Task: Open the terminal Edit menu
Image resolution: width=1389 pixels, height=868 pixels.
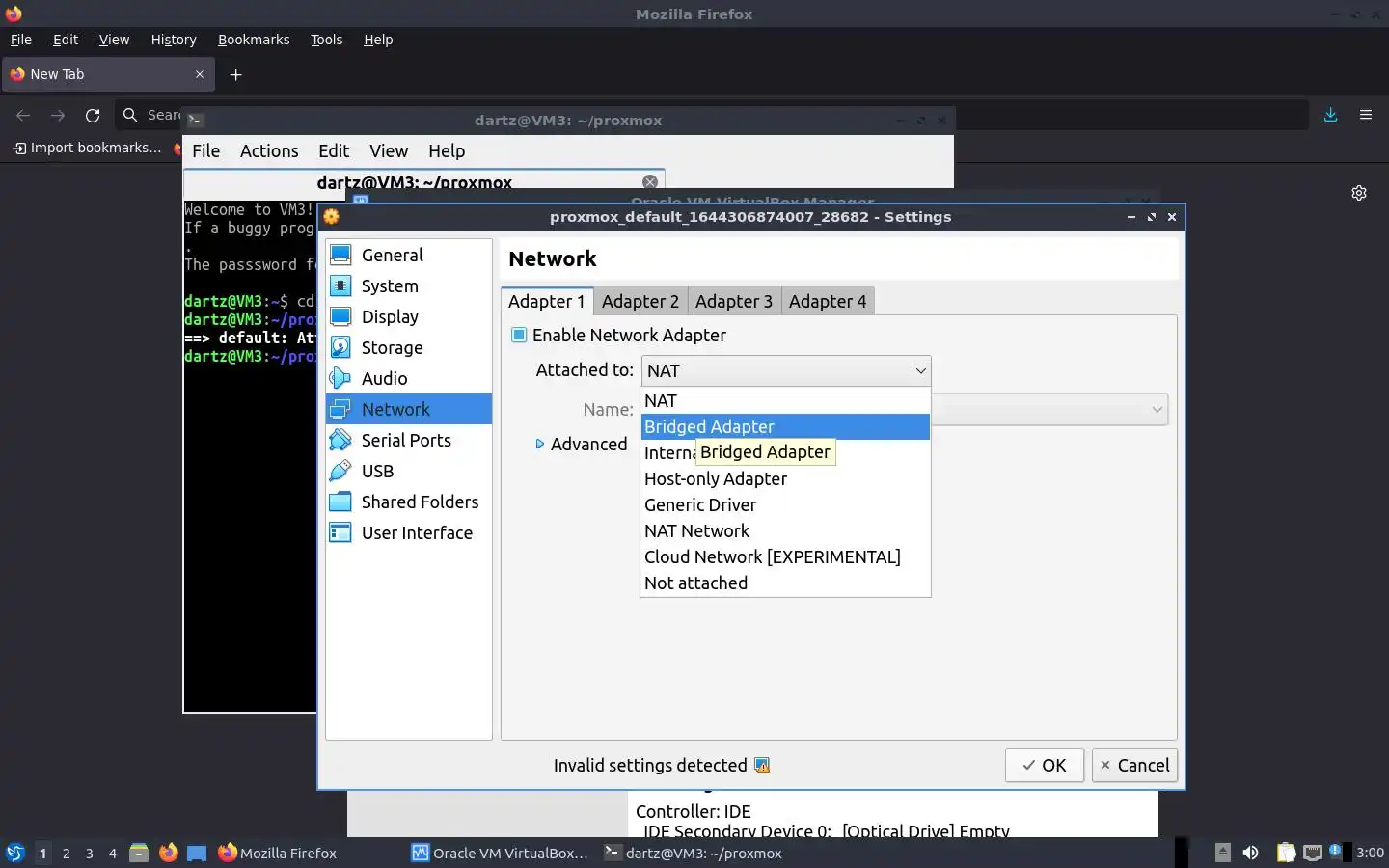Action: click(x=334, y=150)
